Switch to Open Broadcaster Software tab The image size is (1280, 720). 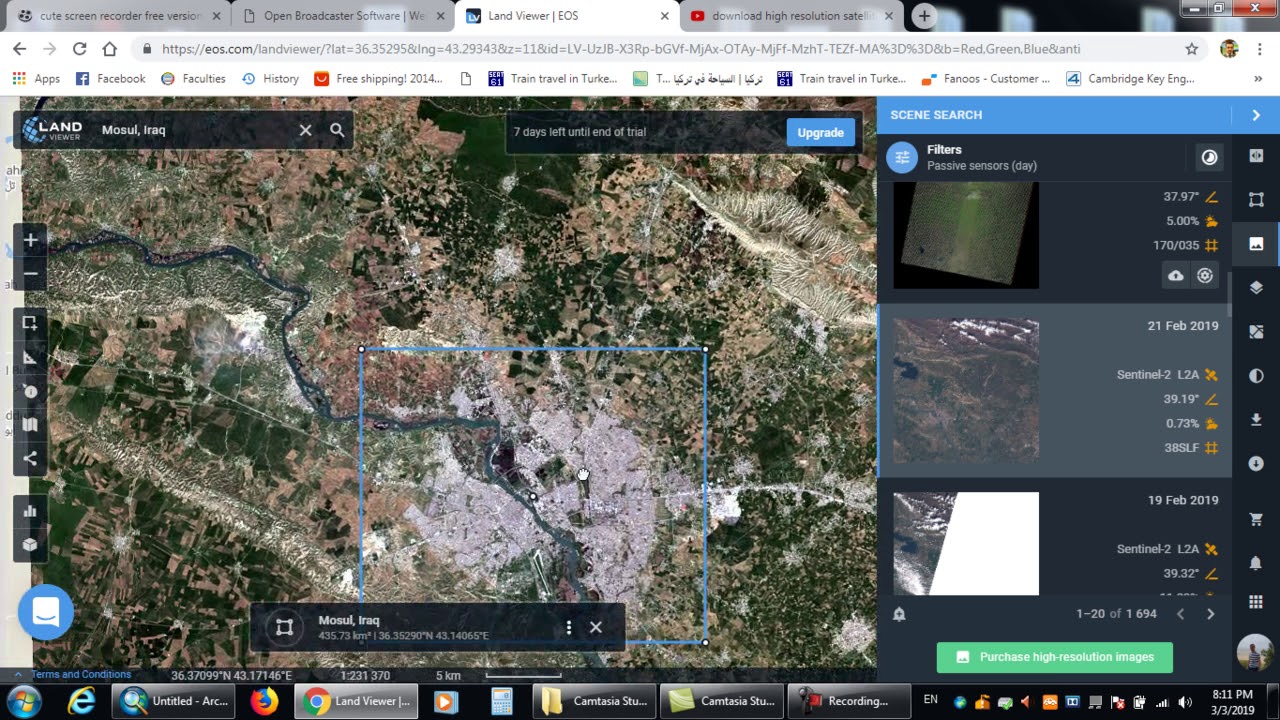(x=342, y=16)
